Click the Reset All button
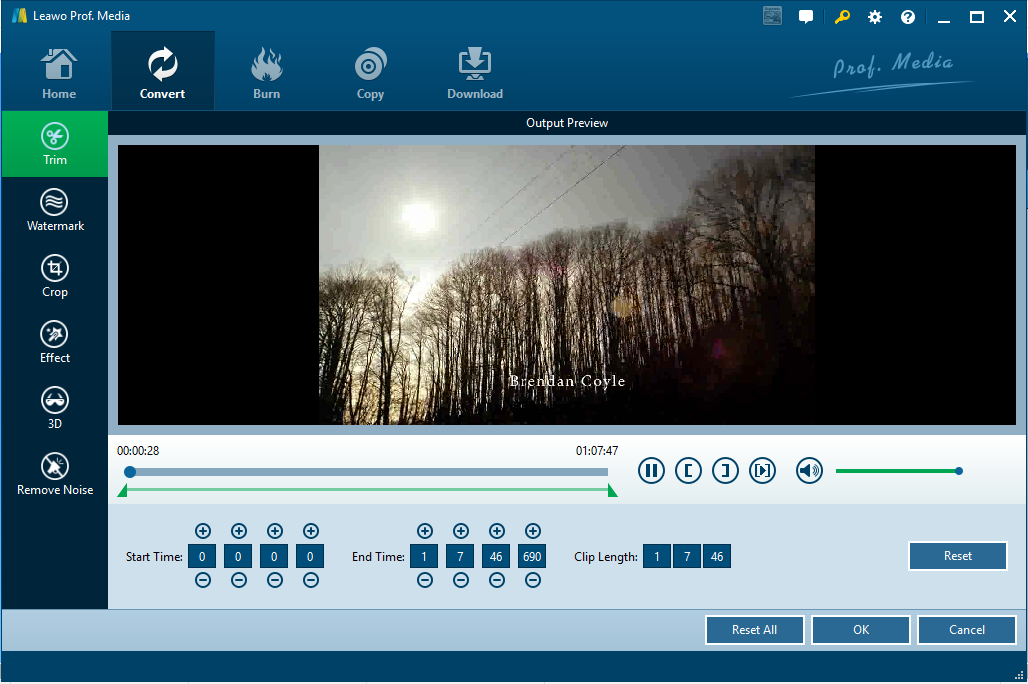The width and height of the screenshot is (1028, 684). (x=754, y=630)
